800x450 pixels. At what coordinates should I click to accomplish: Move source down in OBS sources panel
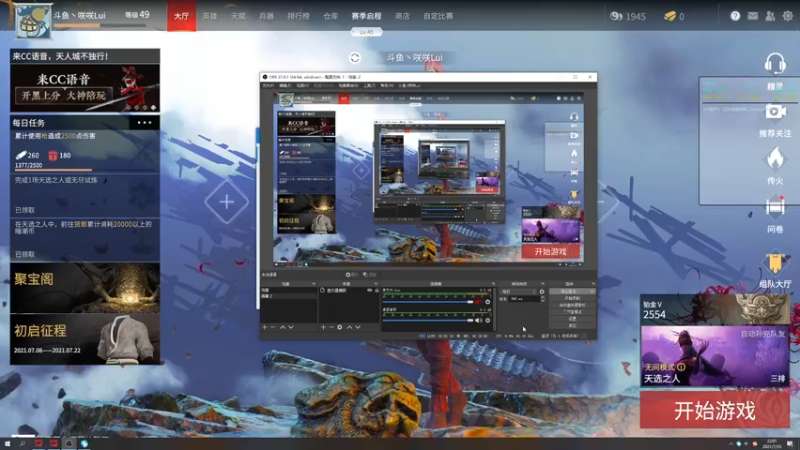358,327
